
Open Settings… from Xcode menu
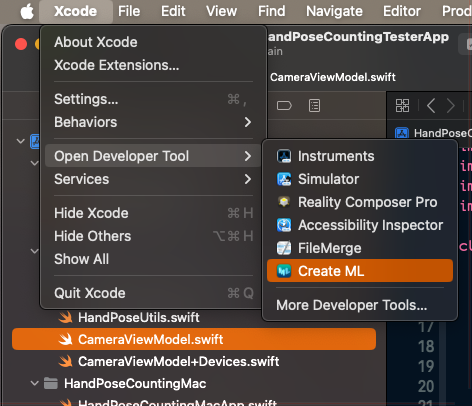tap(153, 99)
